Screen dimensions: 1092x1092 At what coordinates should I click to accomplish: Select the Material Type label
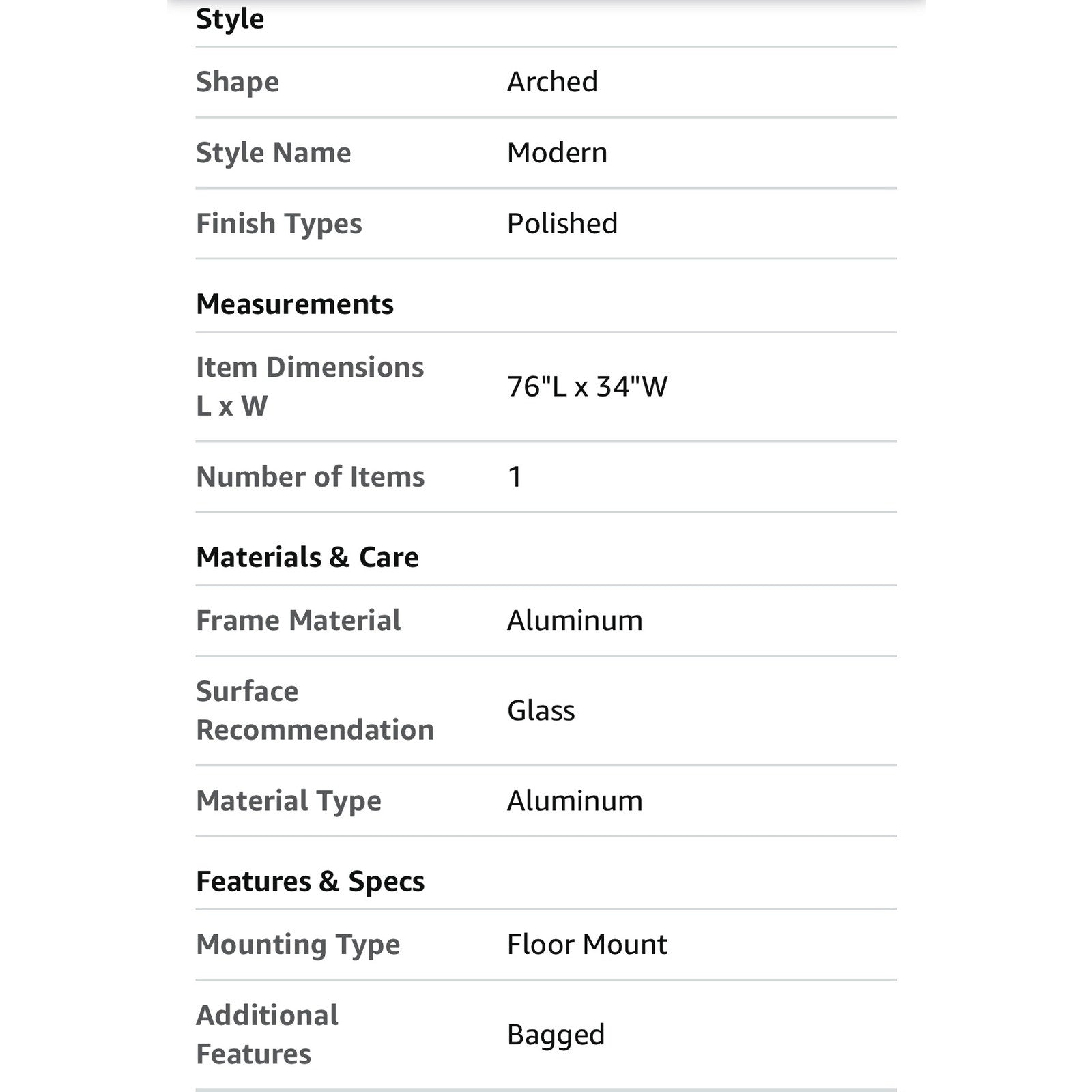tap(289, 802)
